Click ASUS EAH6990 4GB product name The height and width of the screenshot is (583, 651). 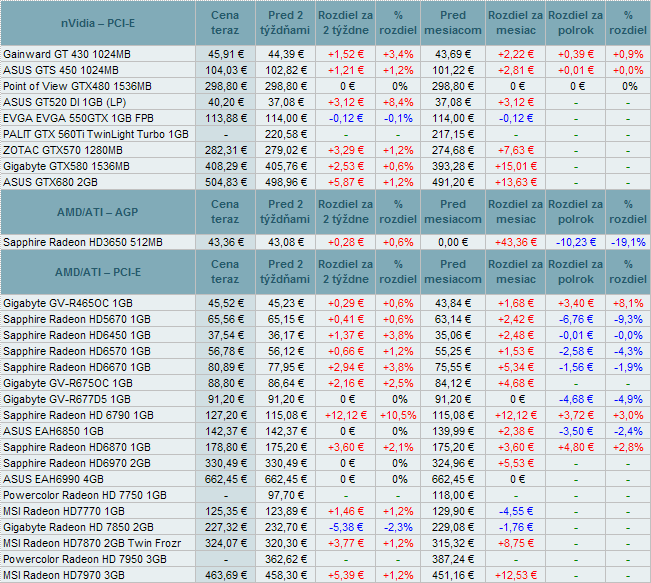point(53,479)
